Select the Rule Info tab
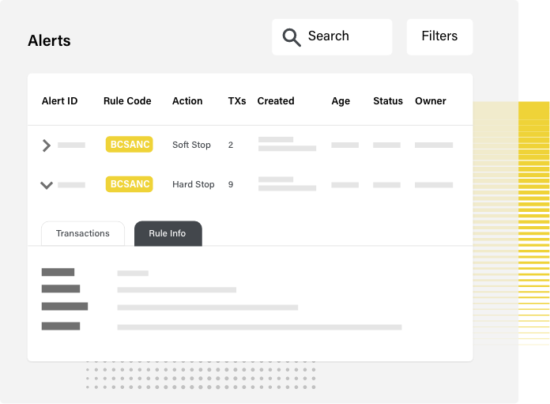The image size is (550, 404). pyautogui.click(x=168, y=234)
